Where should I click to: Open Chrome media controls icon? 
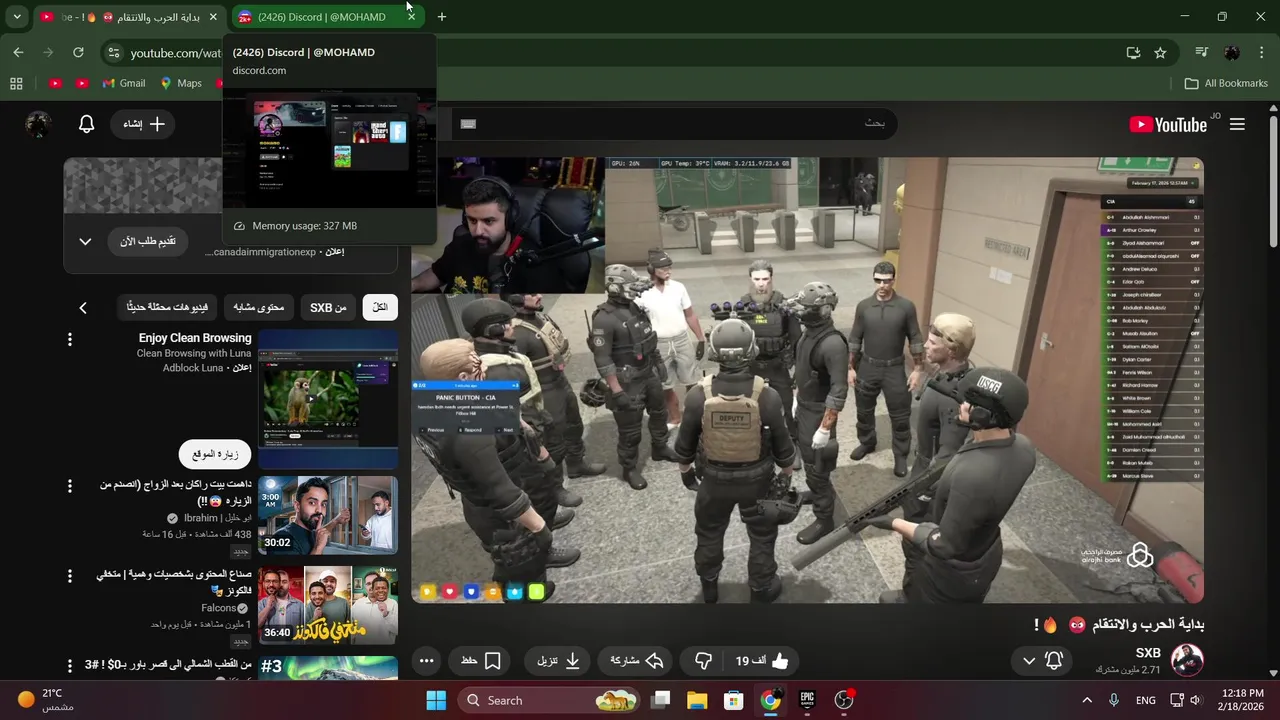pyautogui.click(x=1202, y=53)
